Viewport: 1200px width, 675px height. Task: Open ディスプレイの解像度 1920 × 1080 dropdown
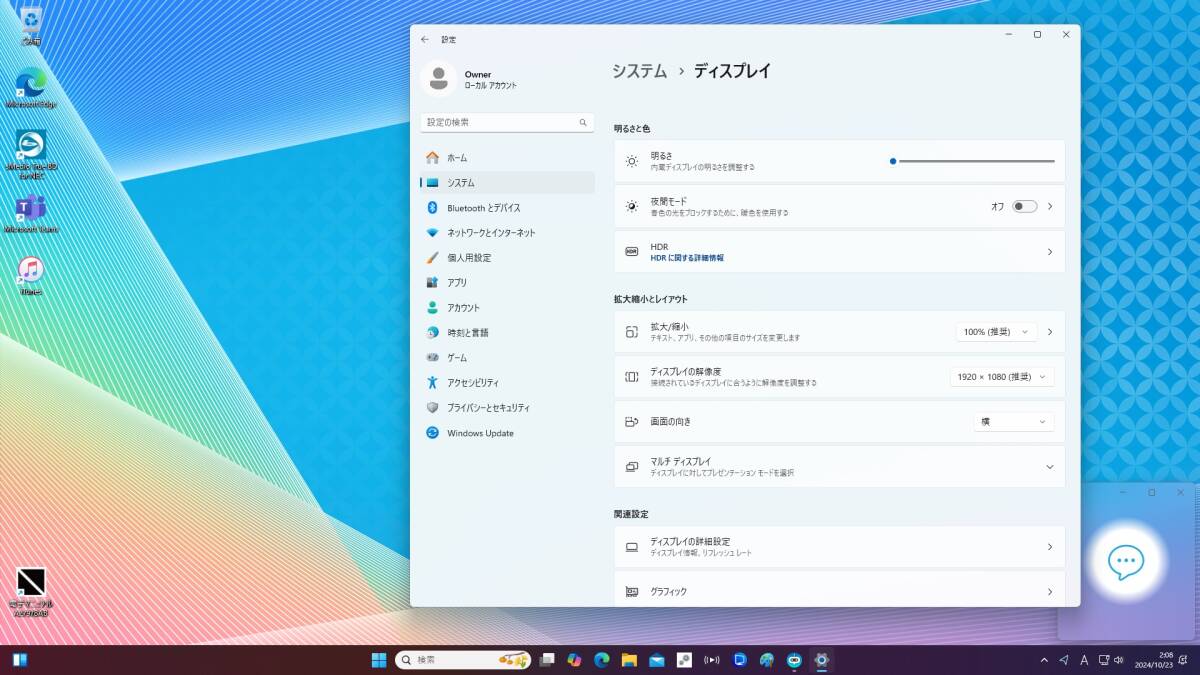point(1001,377)
